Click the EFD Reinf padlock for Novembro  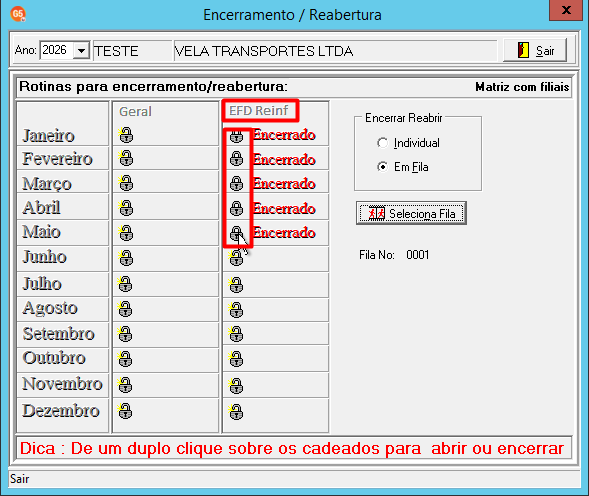[236, 386]
